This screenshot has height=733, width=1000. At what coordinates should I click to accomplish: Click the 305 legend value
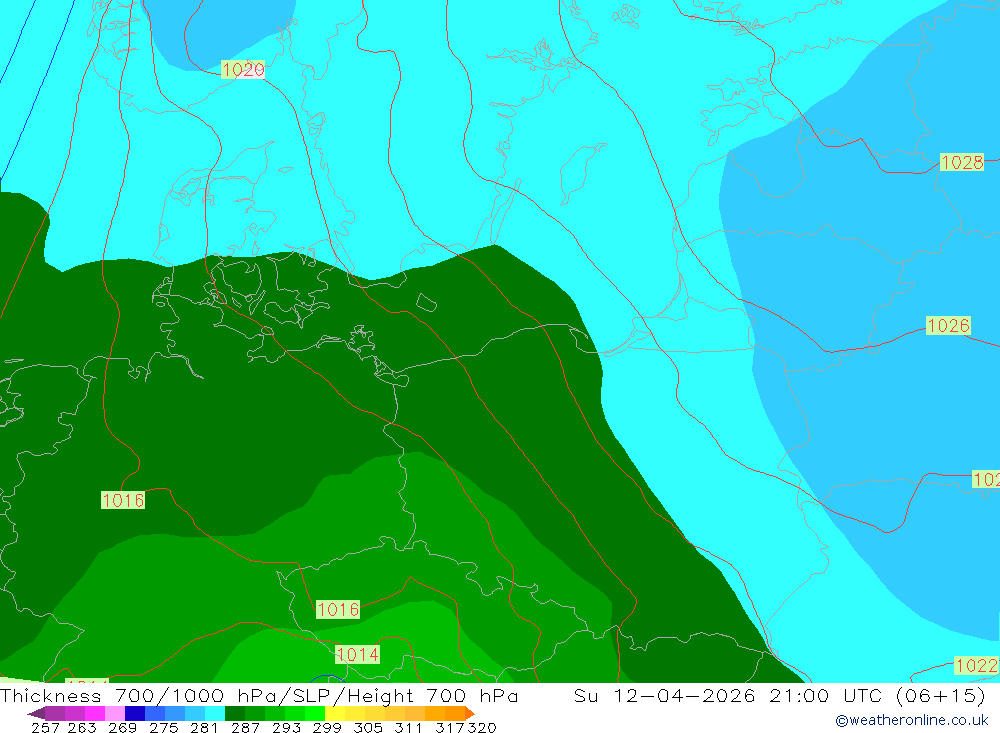[x=368, y=727]
